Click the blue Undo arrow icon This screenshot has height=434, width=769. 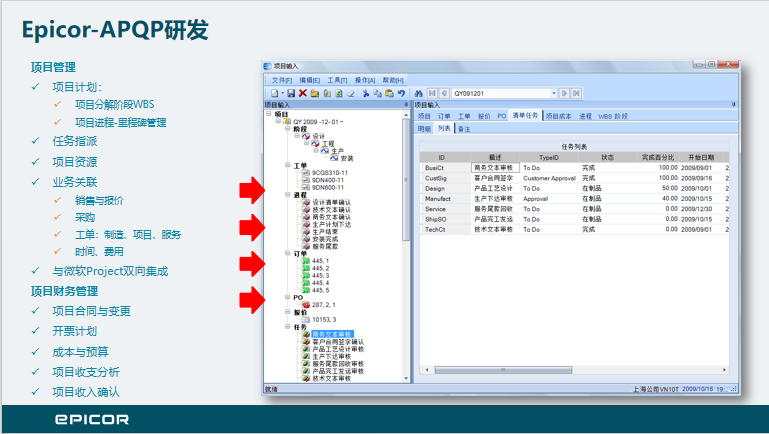[401, 93]
